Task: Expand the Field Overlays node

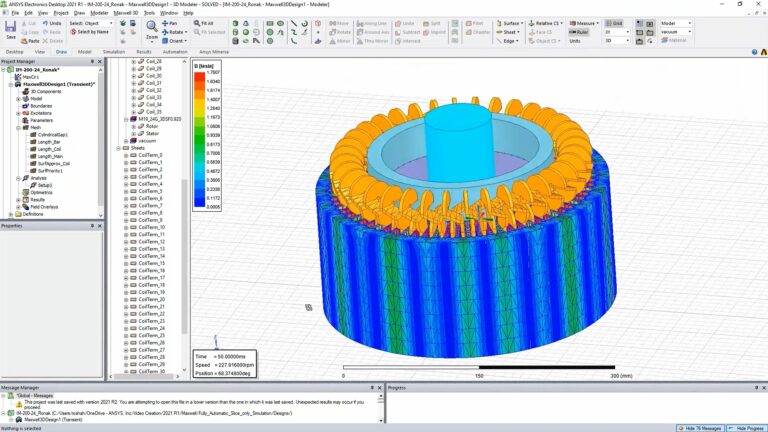Action: [x=19, y=207]
